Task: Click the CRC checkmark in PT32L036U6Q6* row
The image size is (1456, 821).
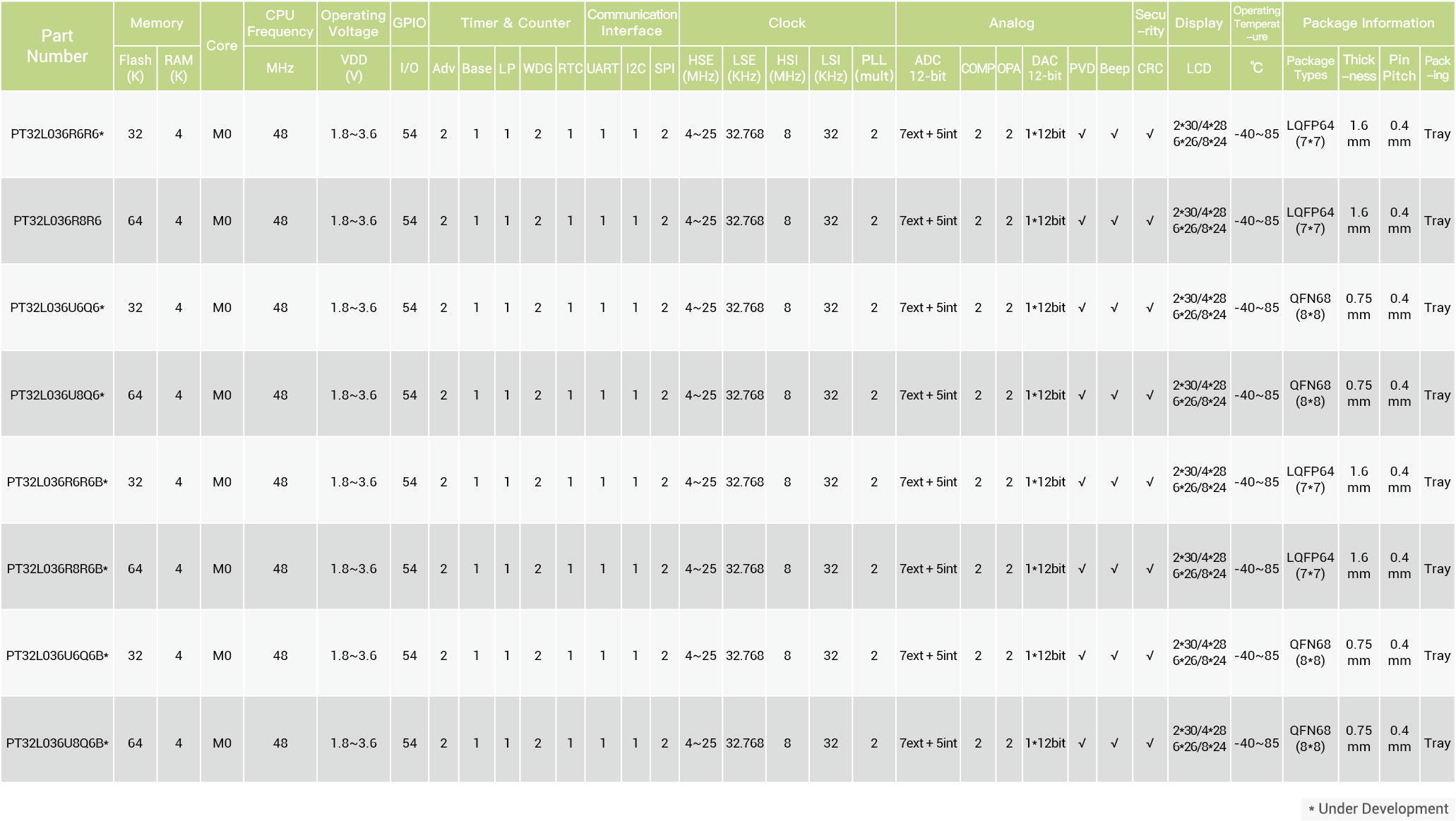Action: click(1150, 308)
